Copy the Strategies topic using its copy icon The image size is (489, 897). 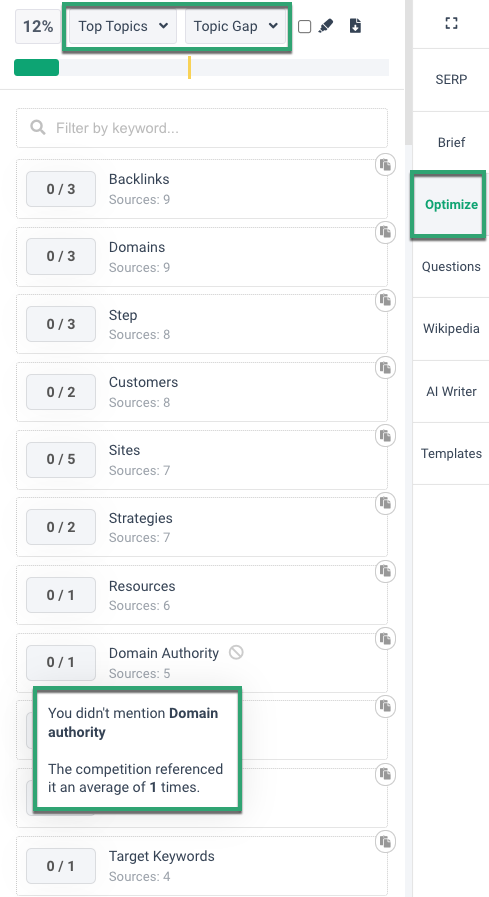(x=385, y=503)
